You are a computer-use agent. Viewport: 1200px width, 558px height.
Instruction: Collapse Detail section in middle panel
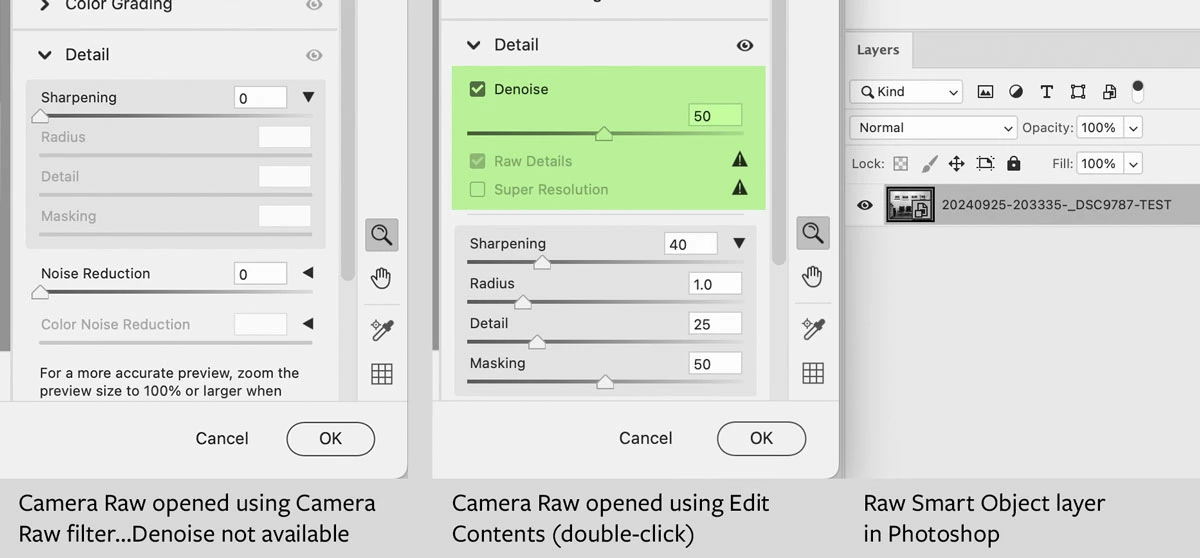click(474, 45)
